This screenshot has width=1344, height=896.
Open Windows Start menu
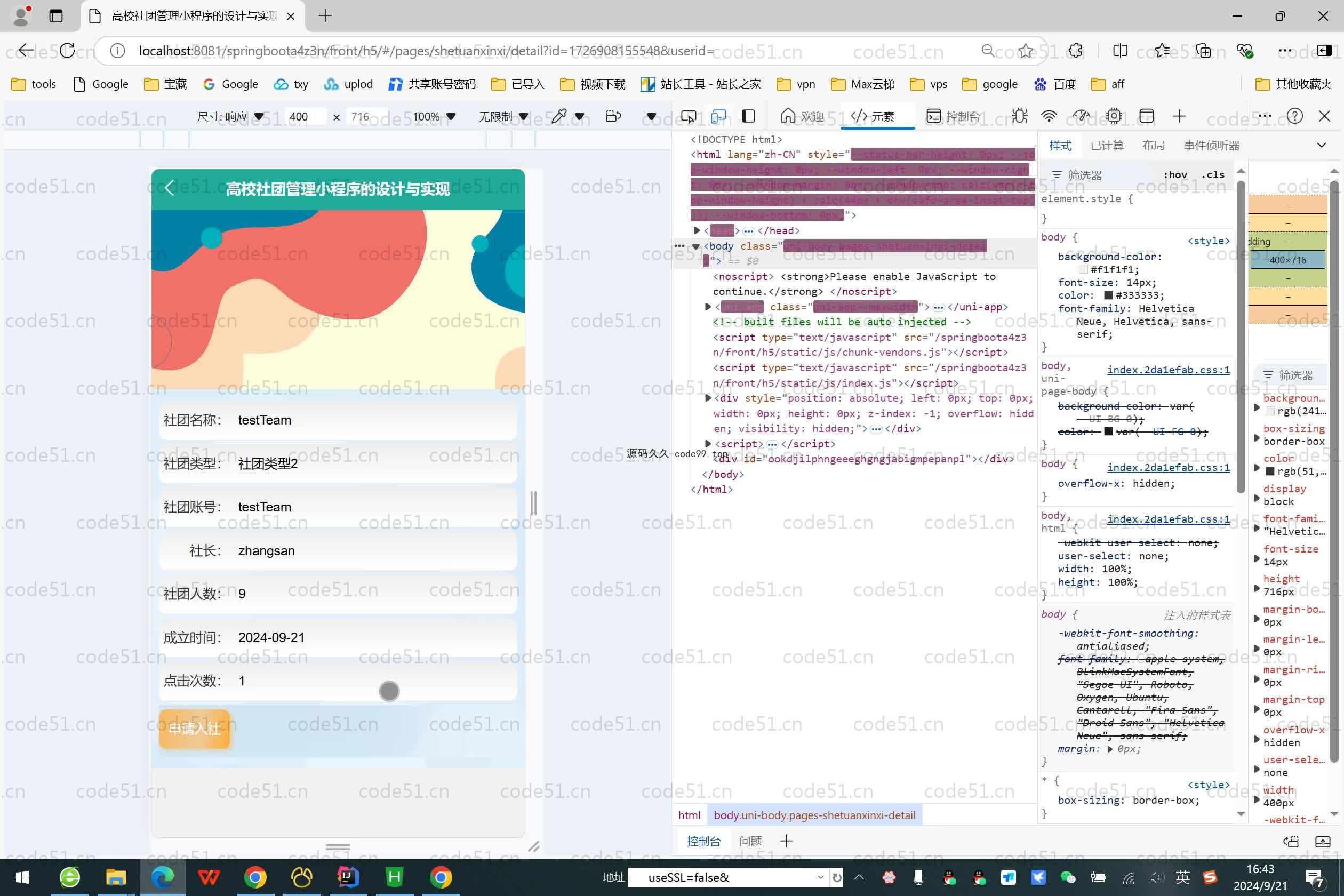click(22, 877)
